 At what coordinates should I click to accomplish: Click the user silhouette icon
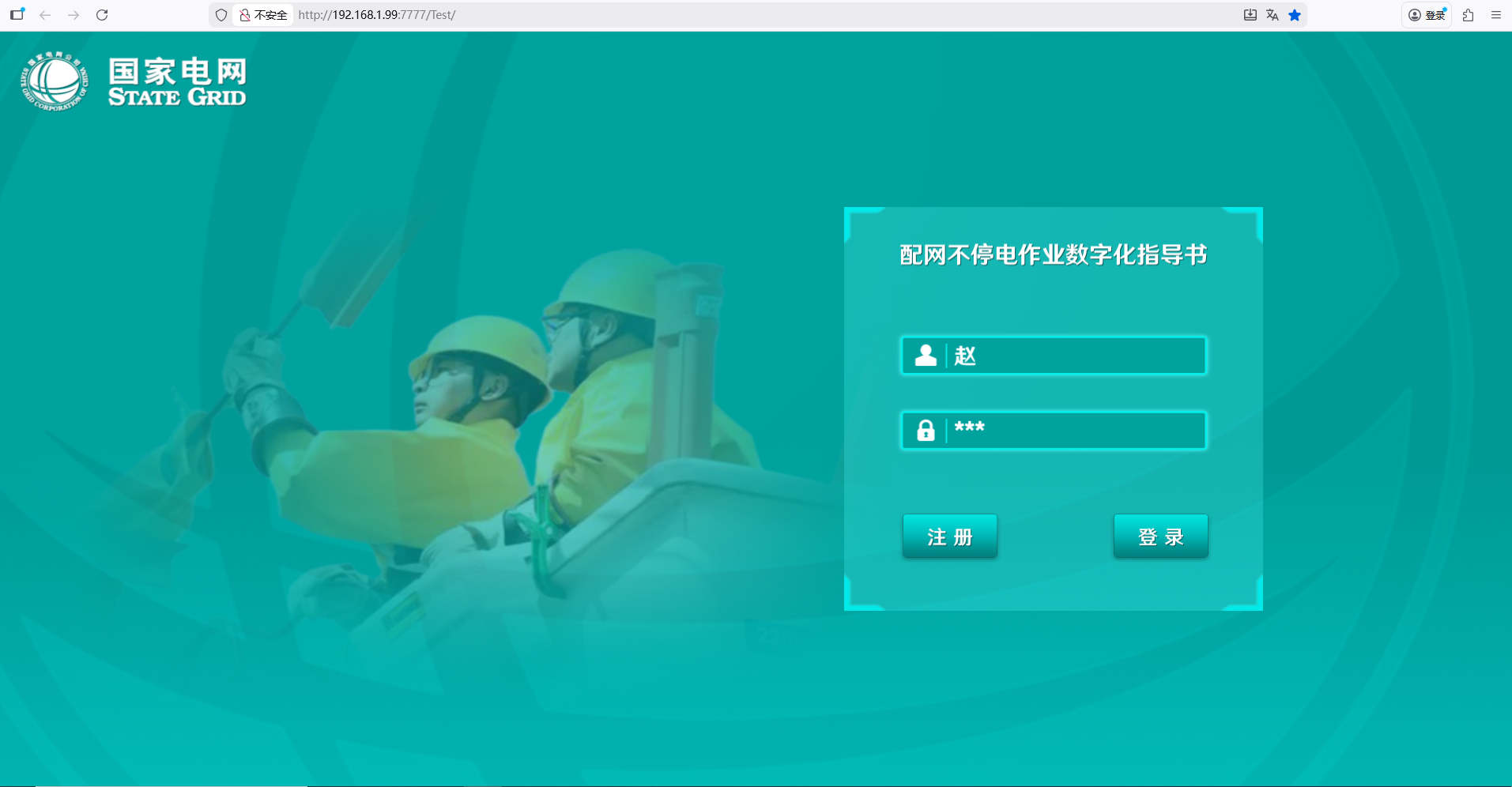(926, 356)
